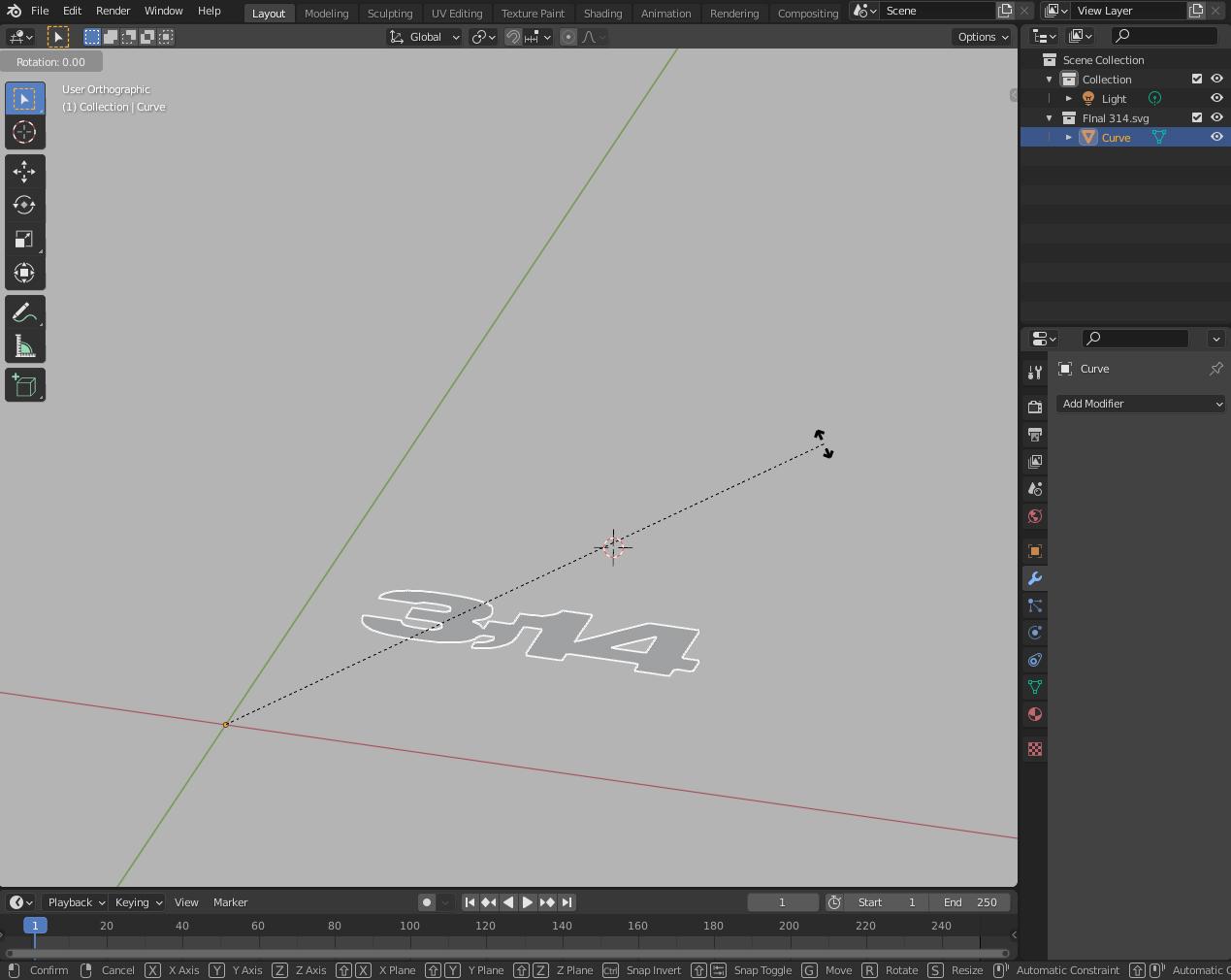Switch to the Modeling workspace tab
1231x980 pixels.
tap(326, 13)
